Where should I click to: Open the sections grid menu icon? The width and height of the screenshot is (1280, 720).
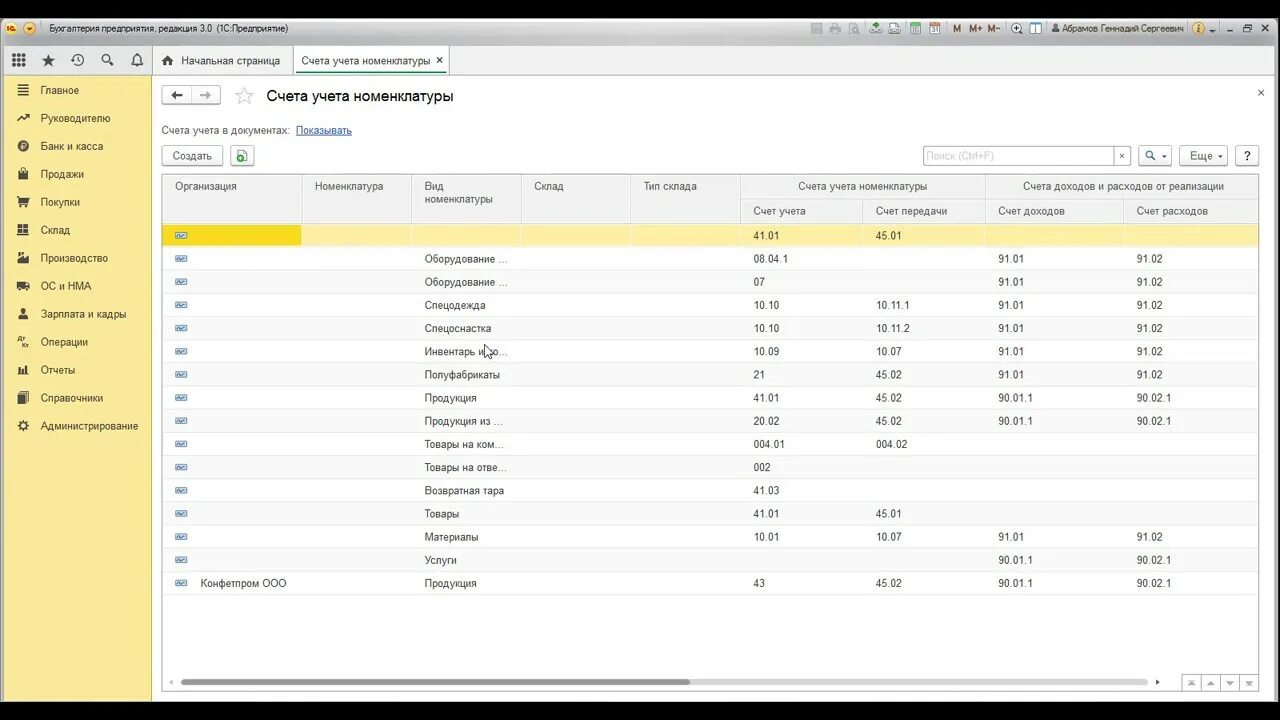point(18,60)
